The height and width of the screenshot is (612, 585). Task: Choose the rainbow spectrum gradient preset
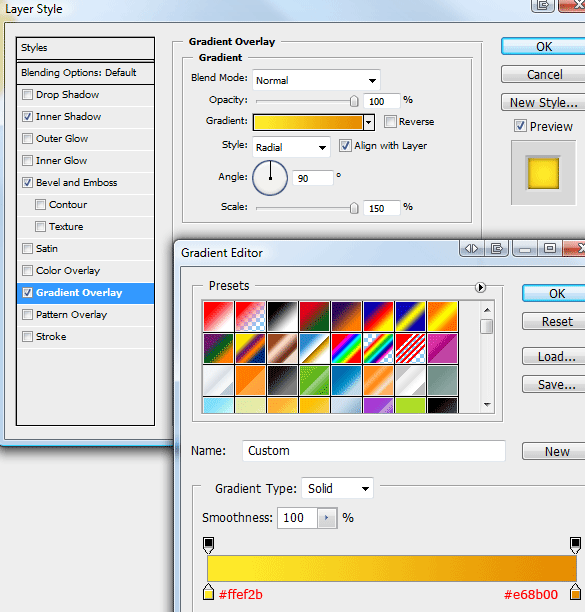346,349
